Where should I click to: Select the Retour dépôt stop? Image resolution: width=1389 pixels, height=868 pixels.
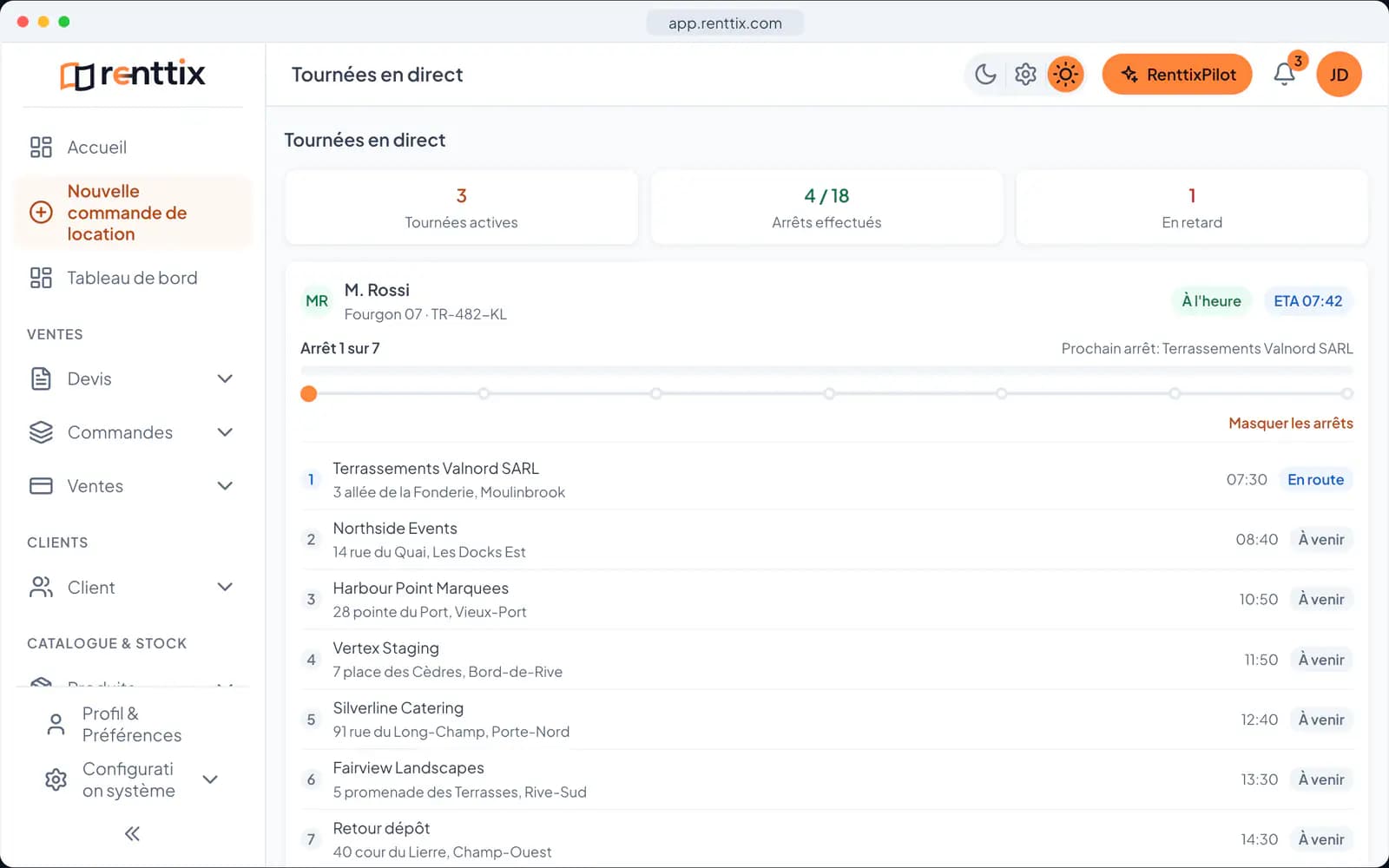click(x=826, y=839)
